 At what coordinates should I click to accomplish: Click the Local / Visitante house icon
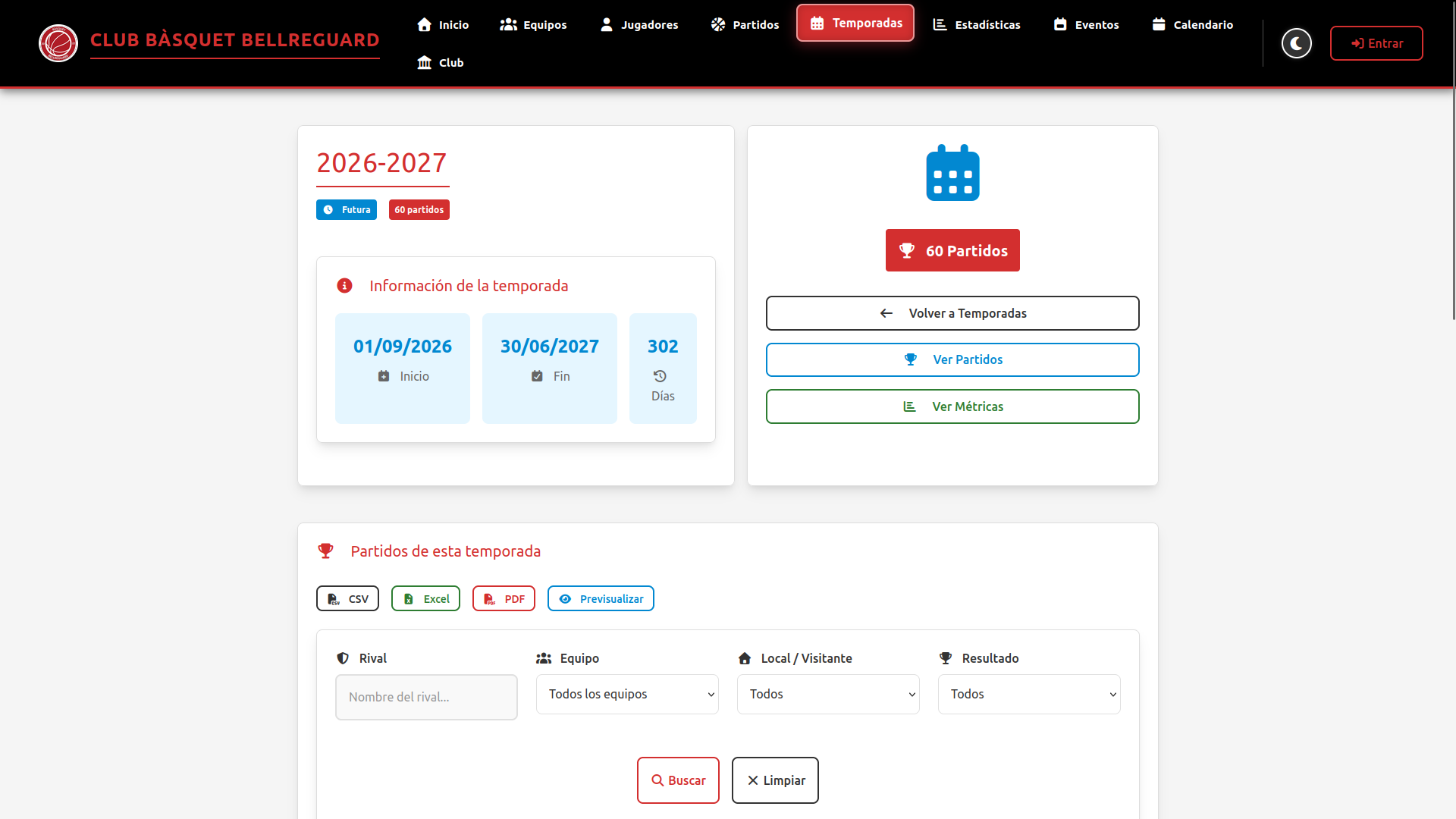[x=745, y=658]
